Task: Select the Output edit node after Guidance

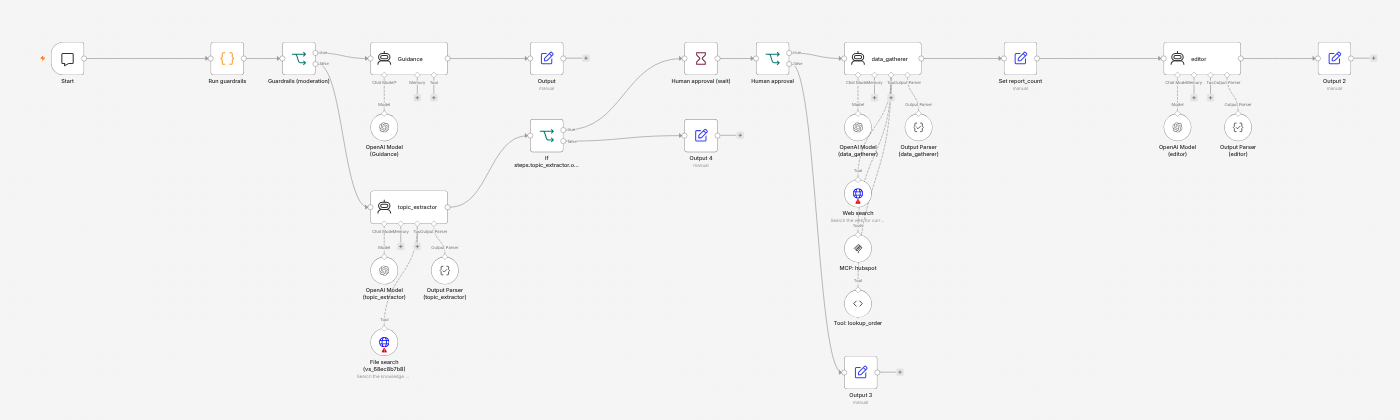Action: [x=547, y=58]
